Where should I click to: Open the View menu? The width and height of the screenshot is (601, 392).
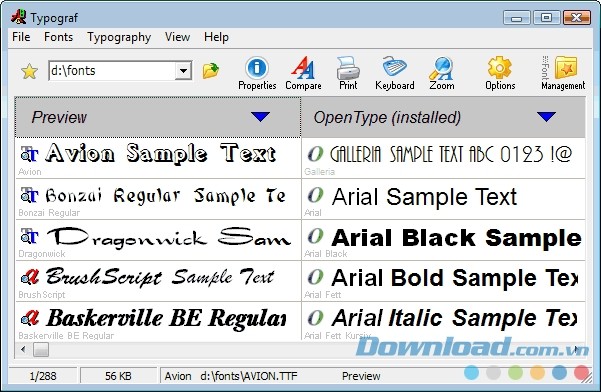tap(177, 37)
